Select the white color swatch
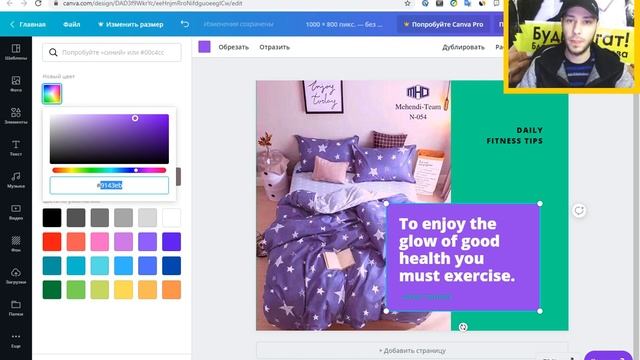The height and width of the screenshot is (360, 640). (x=171, y=218)
